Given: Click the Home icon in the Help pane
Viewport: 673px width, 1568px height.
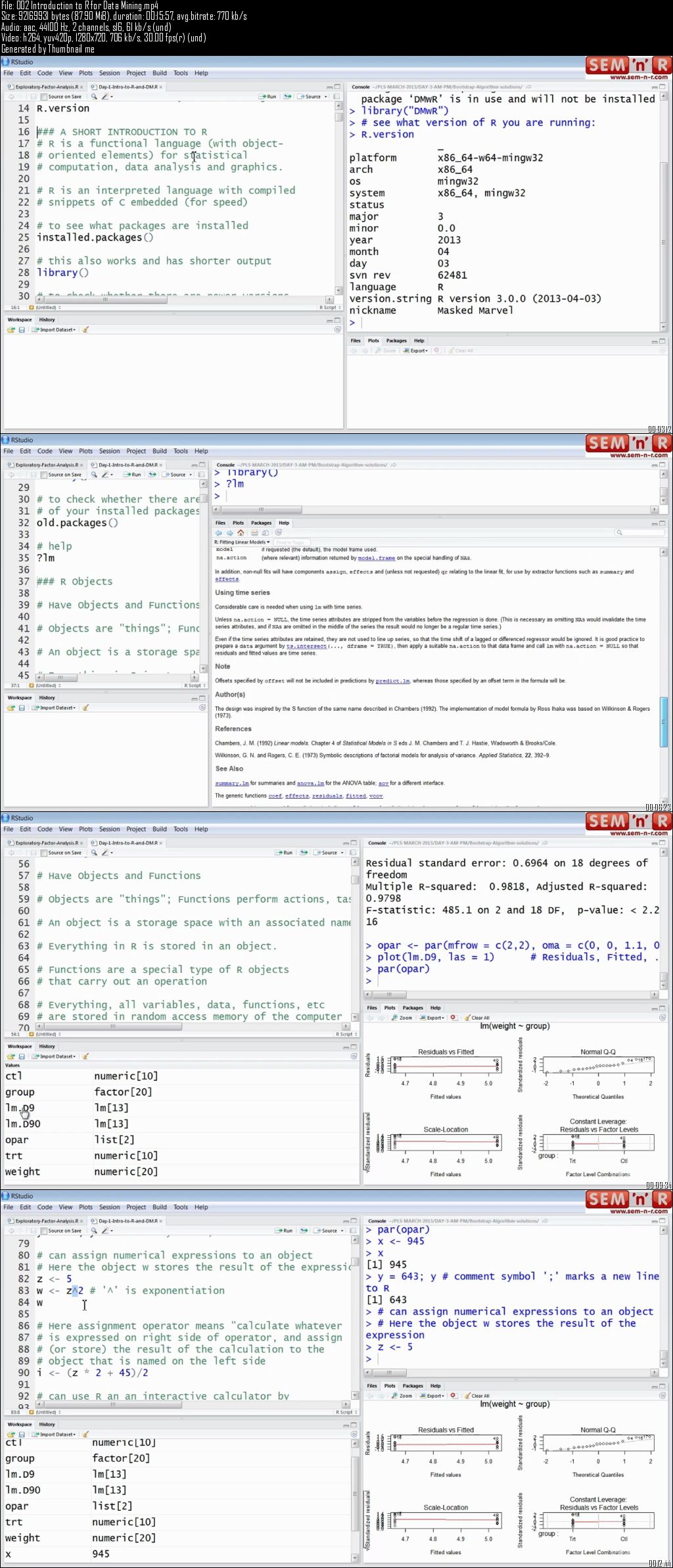Looking at the screenshot, I should pyautogui.click(x=241, y=533).
